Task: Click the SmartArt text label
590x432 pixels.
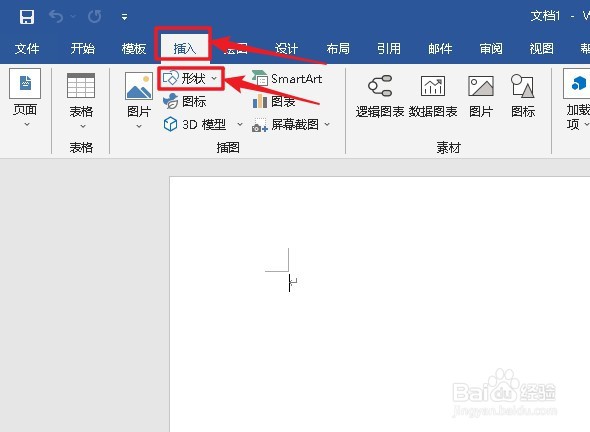Action: pos(297,79)
